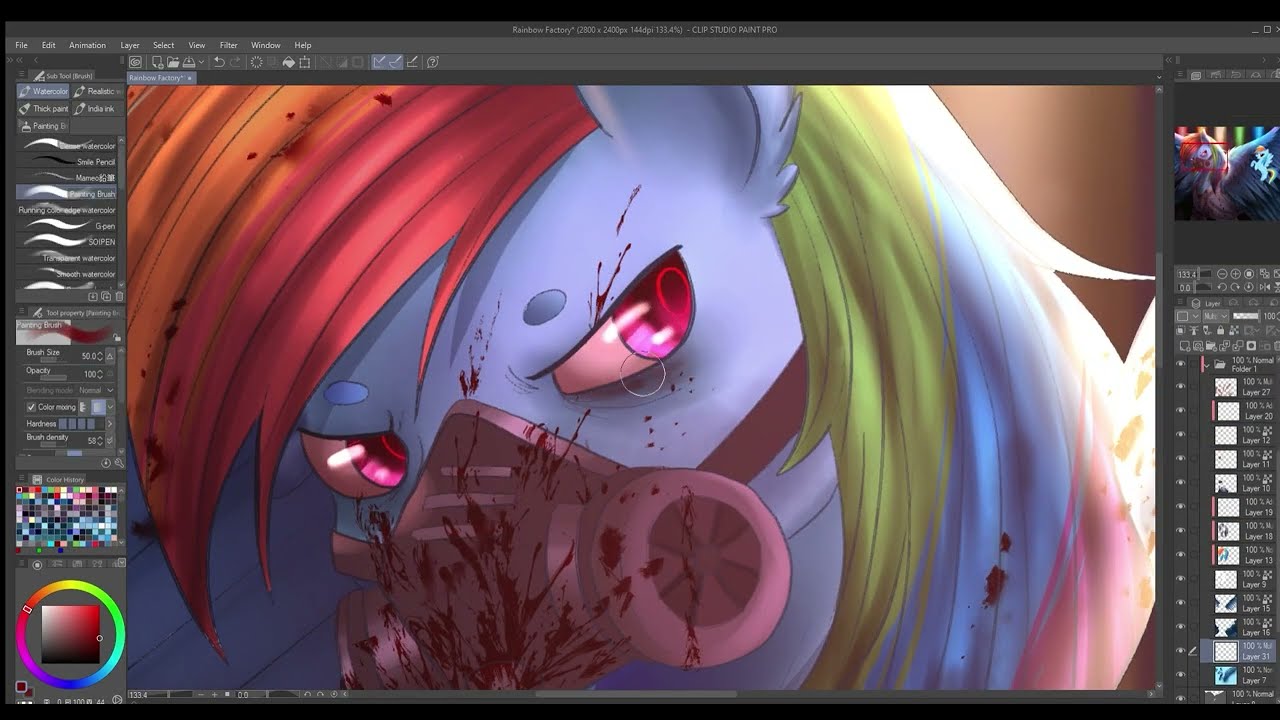Select the Watercolor sub tool group
This screenshot has height=720, width=1280.
43,91
